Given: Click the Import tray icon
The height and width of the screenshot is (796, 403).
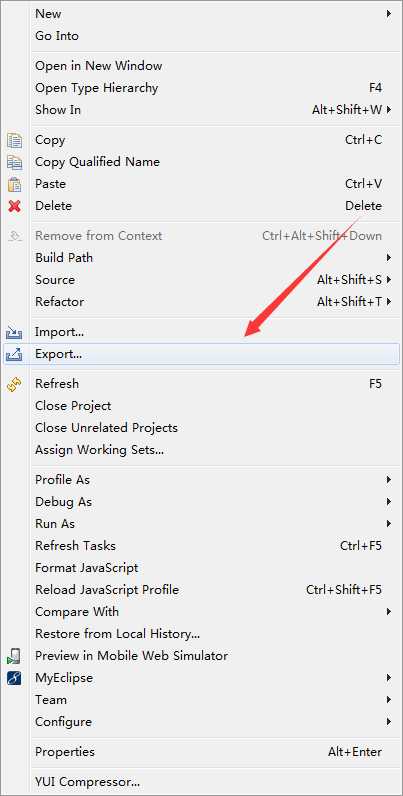Looking at the screenshot, I should click(14, 333).
